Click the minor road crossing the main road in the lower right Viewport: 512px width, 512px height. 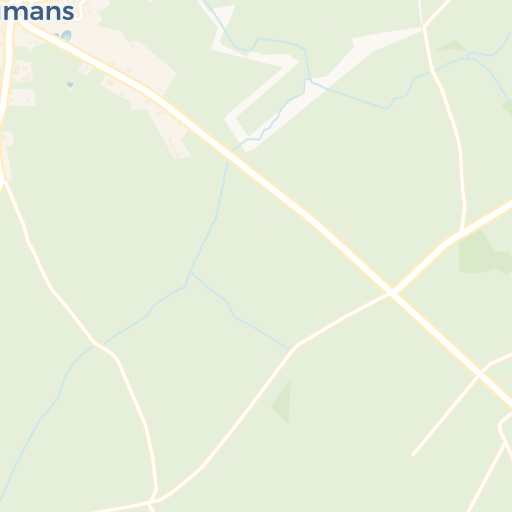479,375
